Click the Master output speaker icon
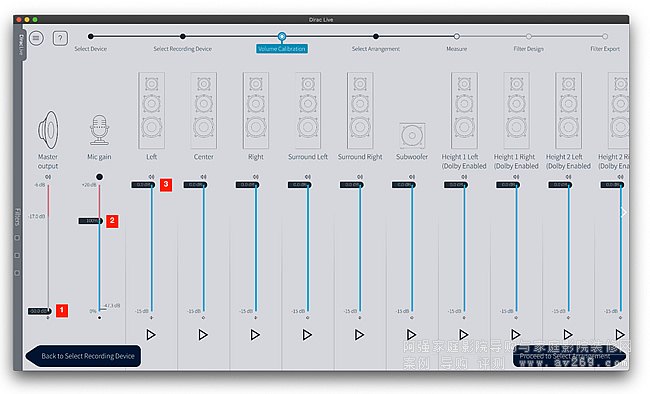Screen dimensions: 650x394 pos(48,130)
